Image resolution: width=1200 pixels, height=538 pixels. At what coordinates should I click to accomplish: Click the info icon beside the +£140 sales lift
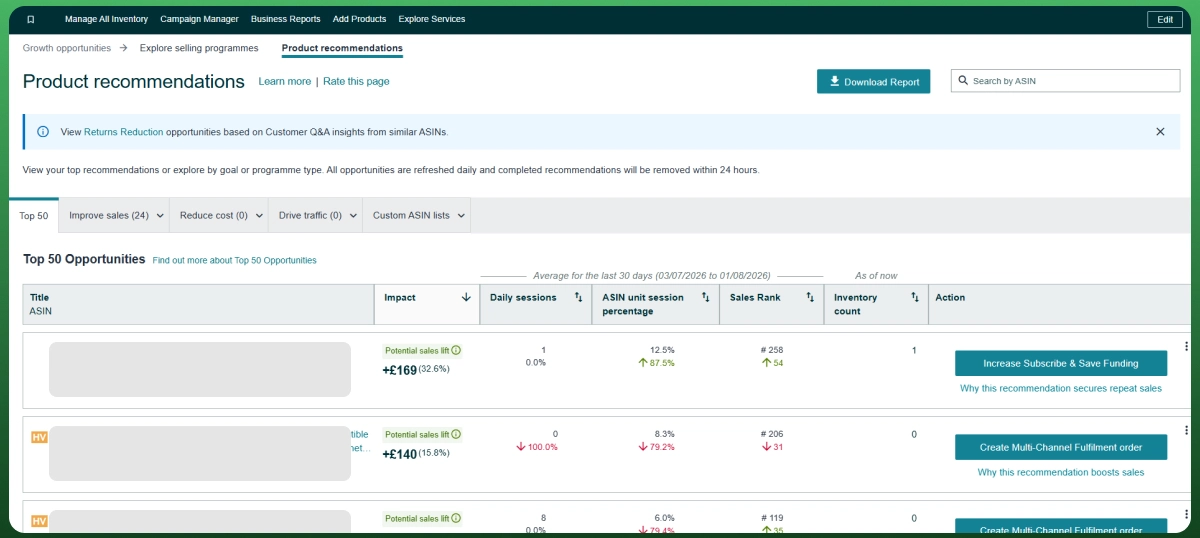[457, 435]
